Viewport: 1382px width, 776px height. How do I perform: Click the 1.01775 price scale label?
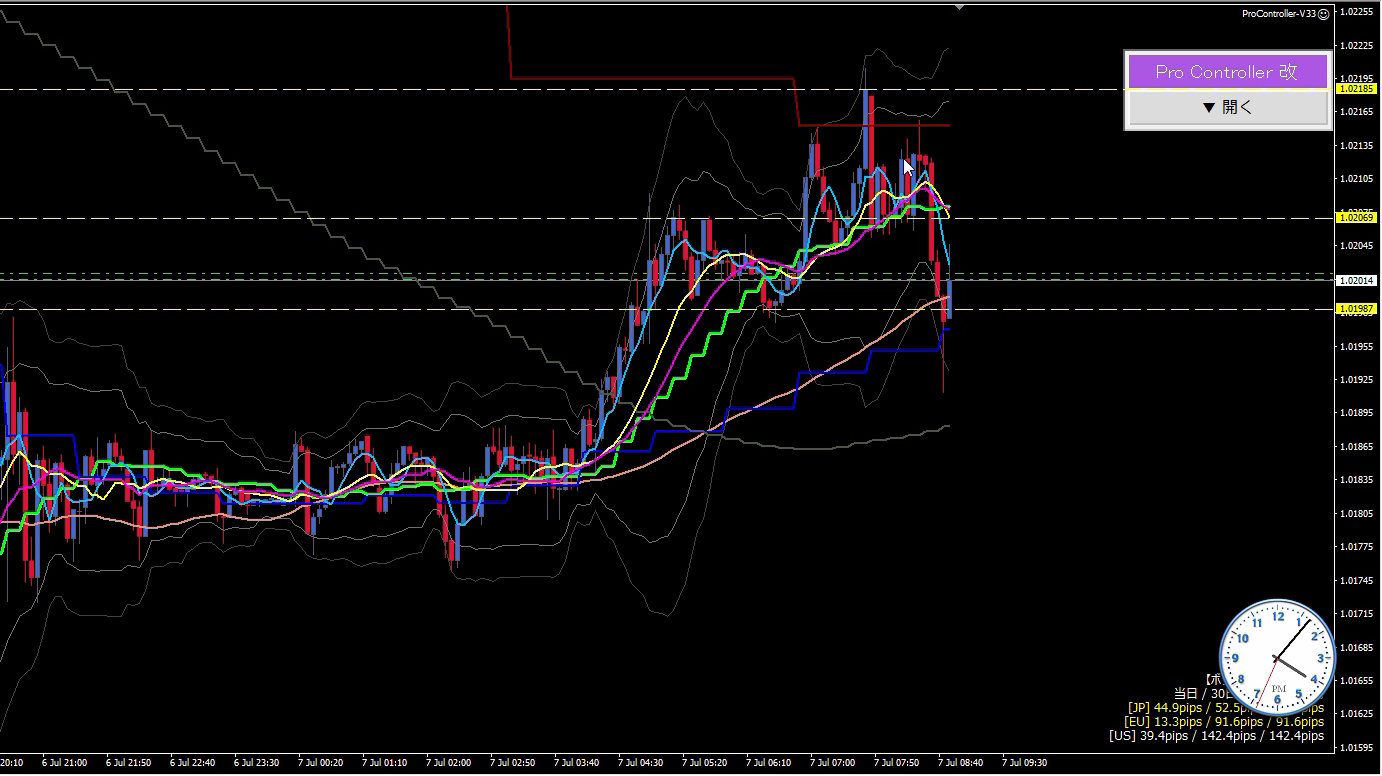pyautogui.click(x=1356, y=547)
